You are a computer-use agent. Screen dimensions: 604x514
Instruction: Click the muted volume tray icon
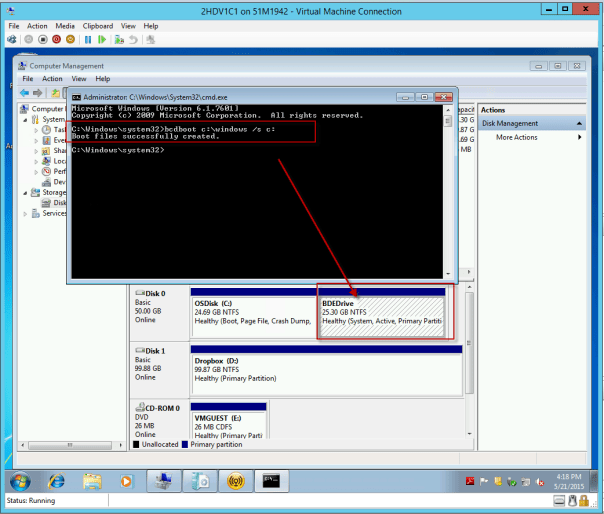pyautogui.click(x=540, y=482)
